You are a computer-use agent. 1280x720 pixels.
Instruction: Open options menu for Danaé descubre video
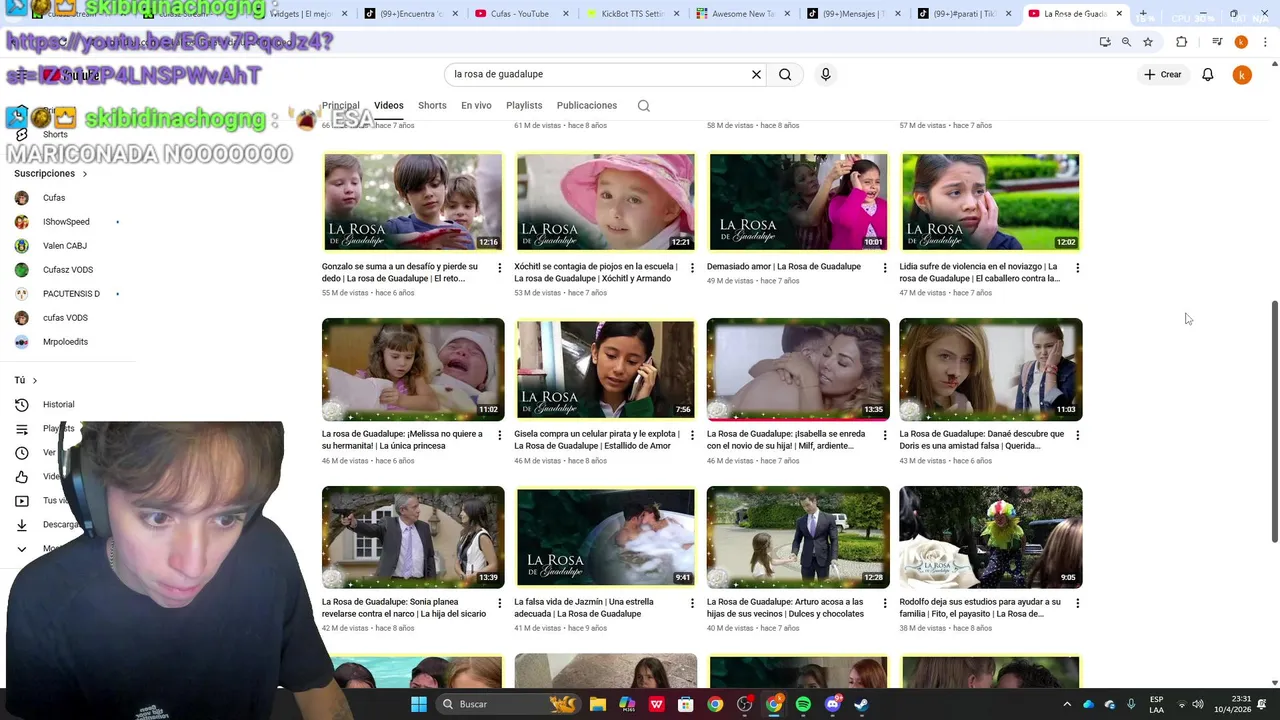click(1077, 435)
